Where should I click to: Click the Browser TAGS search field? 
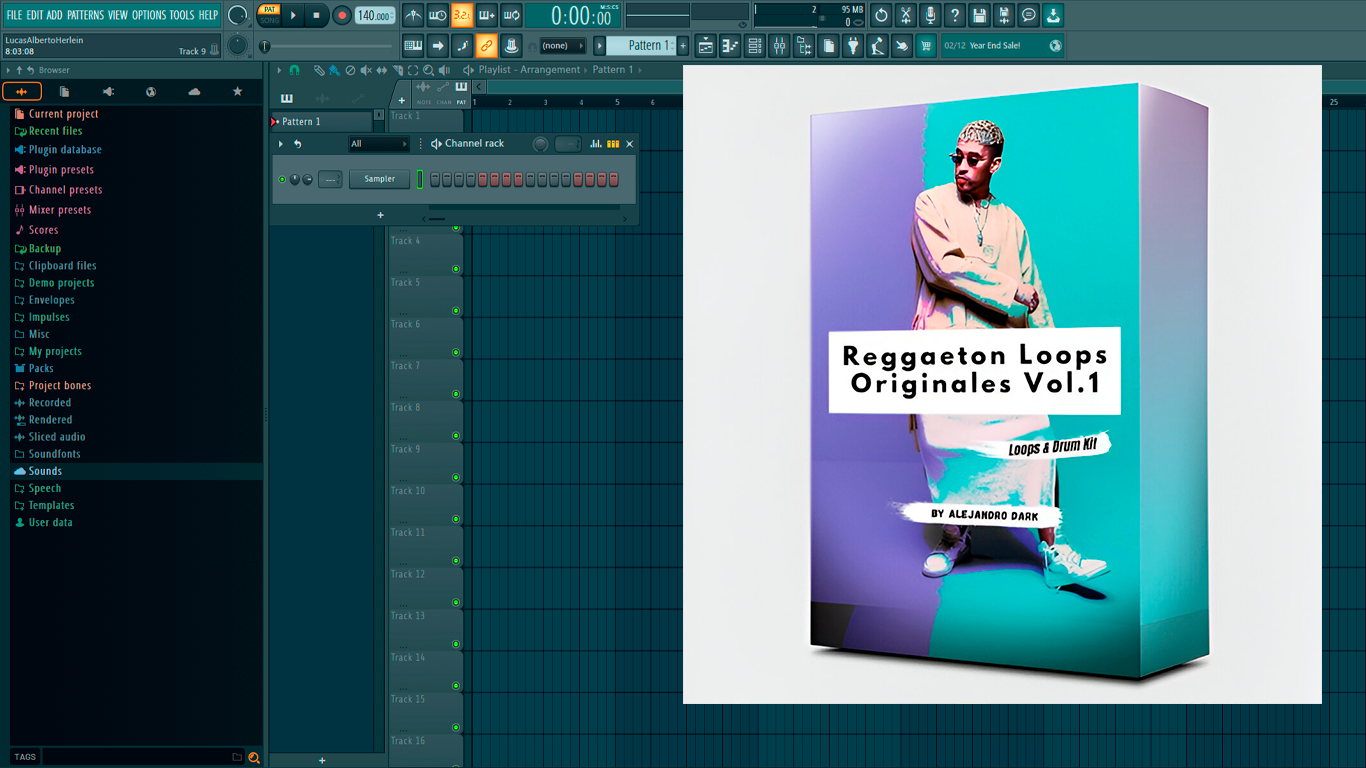click(136, 757)
